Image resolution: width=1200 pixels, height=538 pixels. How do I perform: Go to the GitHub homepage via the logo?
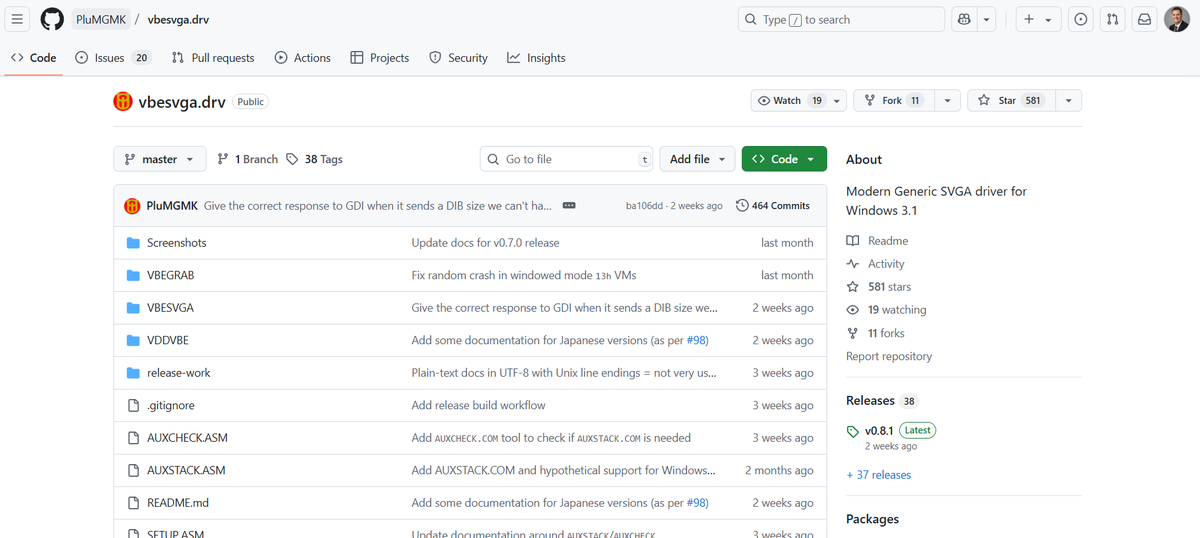coord(52,19)
